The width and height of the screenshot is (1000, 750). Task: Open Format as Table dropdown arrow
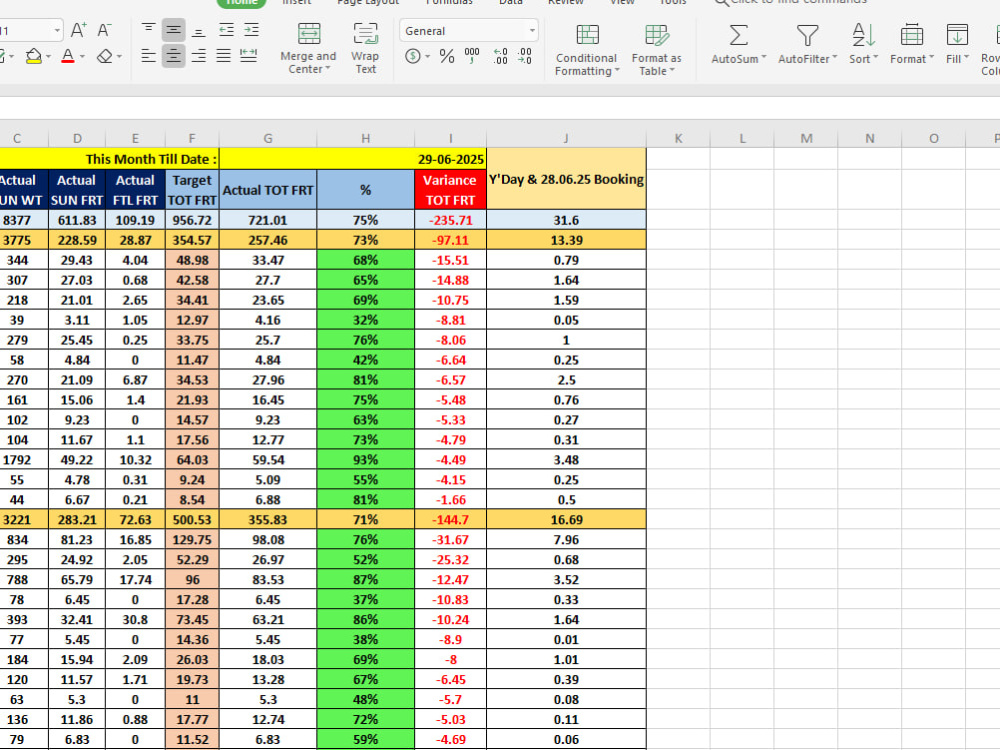(672, 70)
